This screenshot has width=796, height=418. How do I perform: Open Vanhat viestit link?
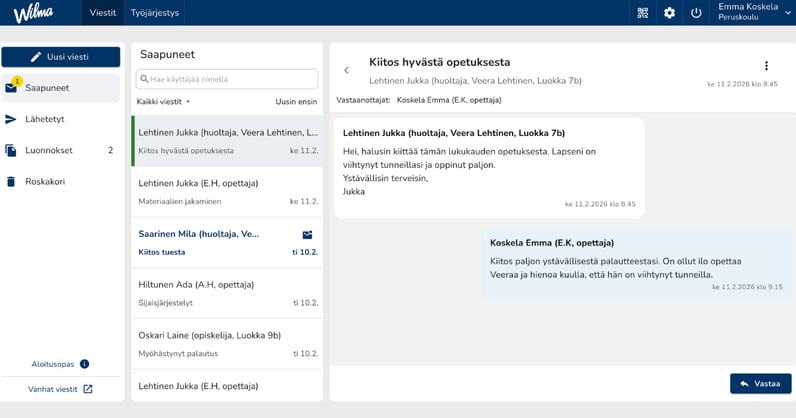60,389
